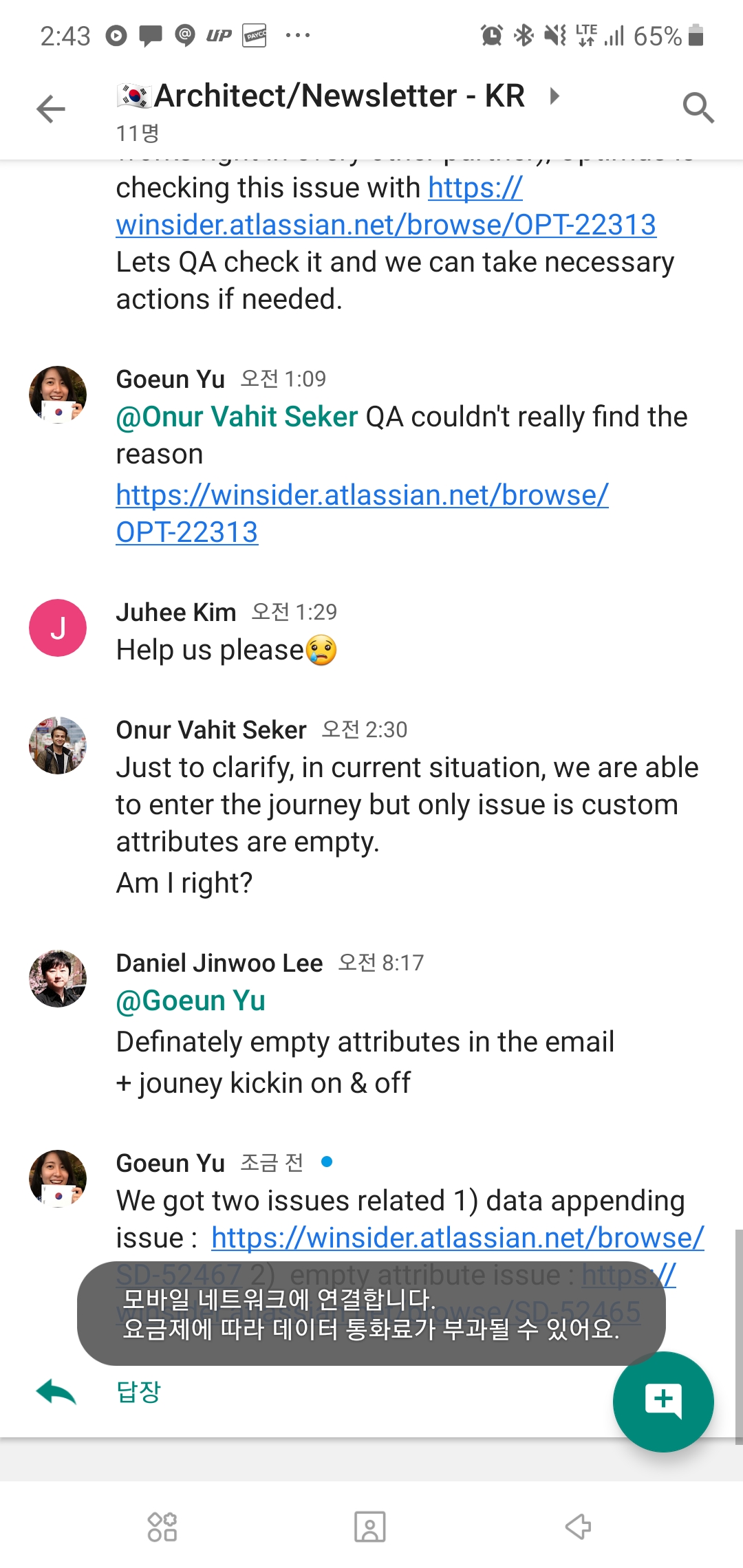
Task: Expand the Architect/Newsletter - KR room details arrow
Action: click(x=554, y=96)
